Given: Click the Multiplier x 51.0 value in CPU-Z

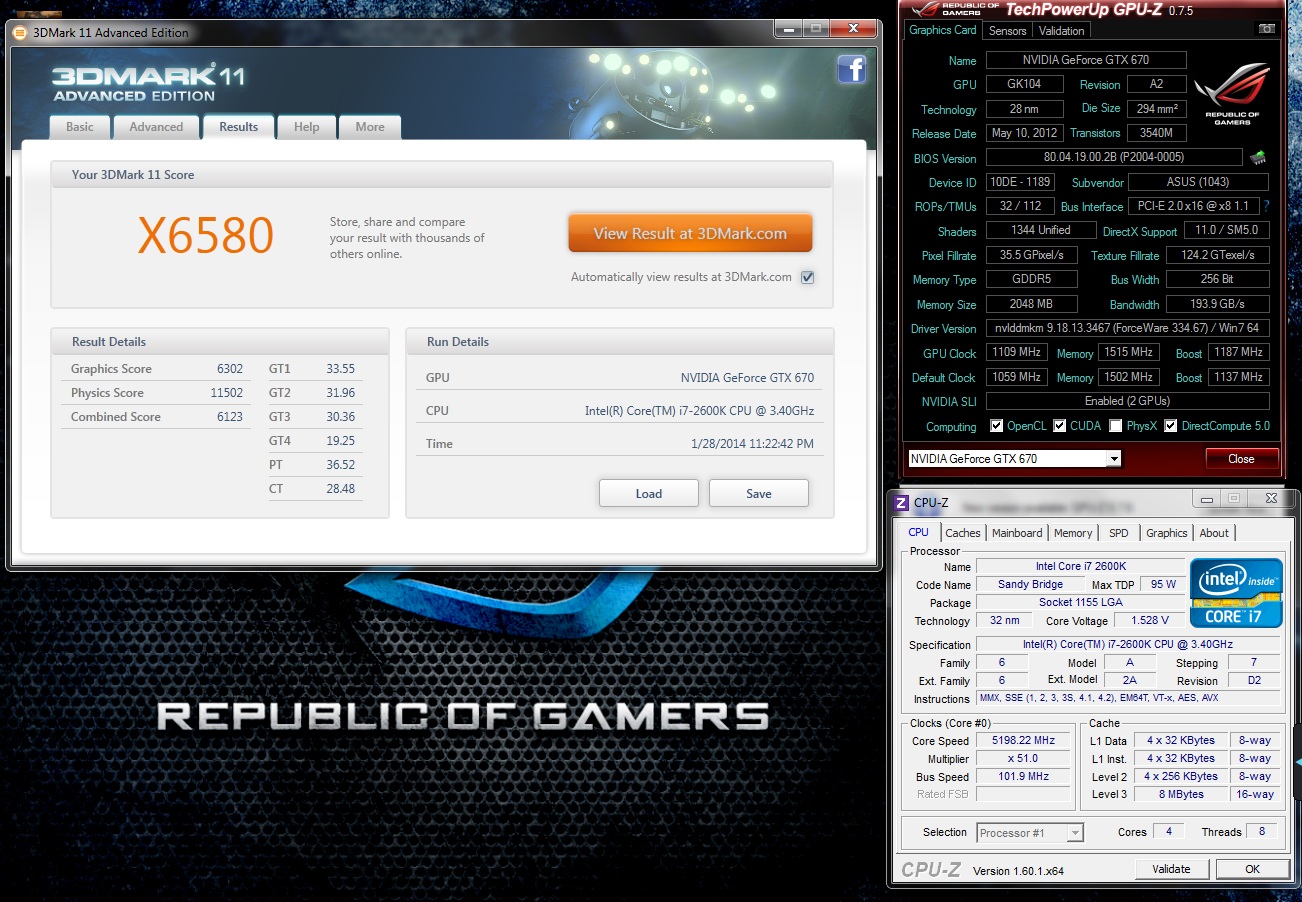Looking at the screenshot, I should coord(1025,758).
